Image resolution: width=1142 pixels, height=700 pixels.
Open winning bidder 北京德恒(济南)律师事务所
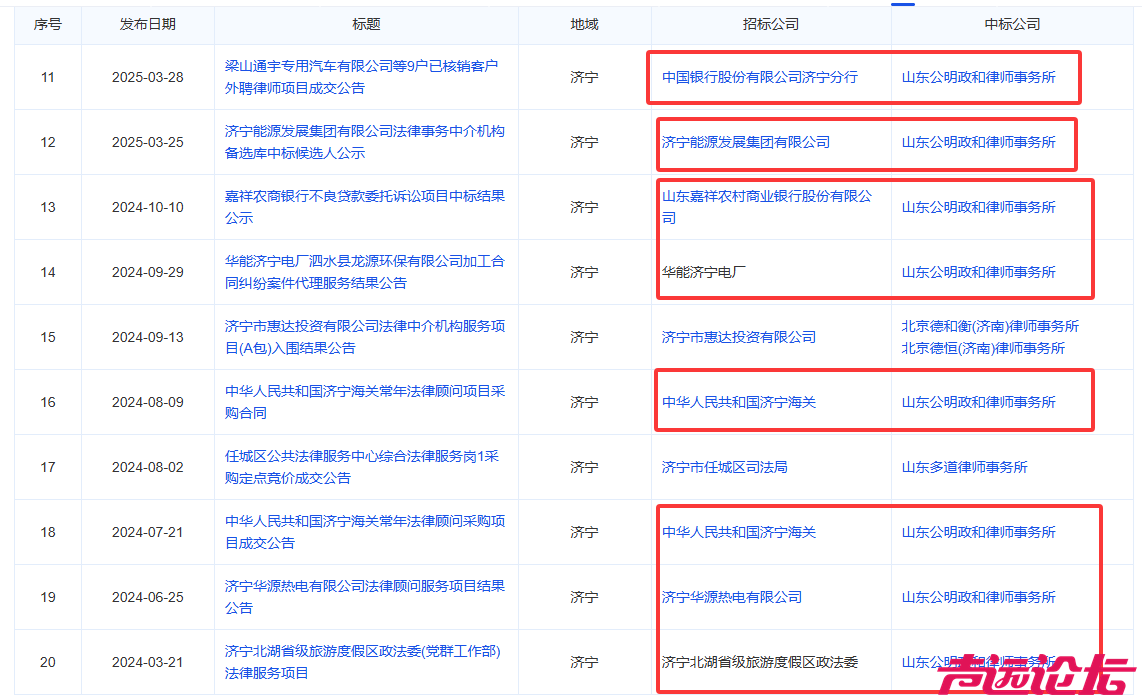[983, 348]
